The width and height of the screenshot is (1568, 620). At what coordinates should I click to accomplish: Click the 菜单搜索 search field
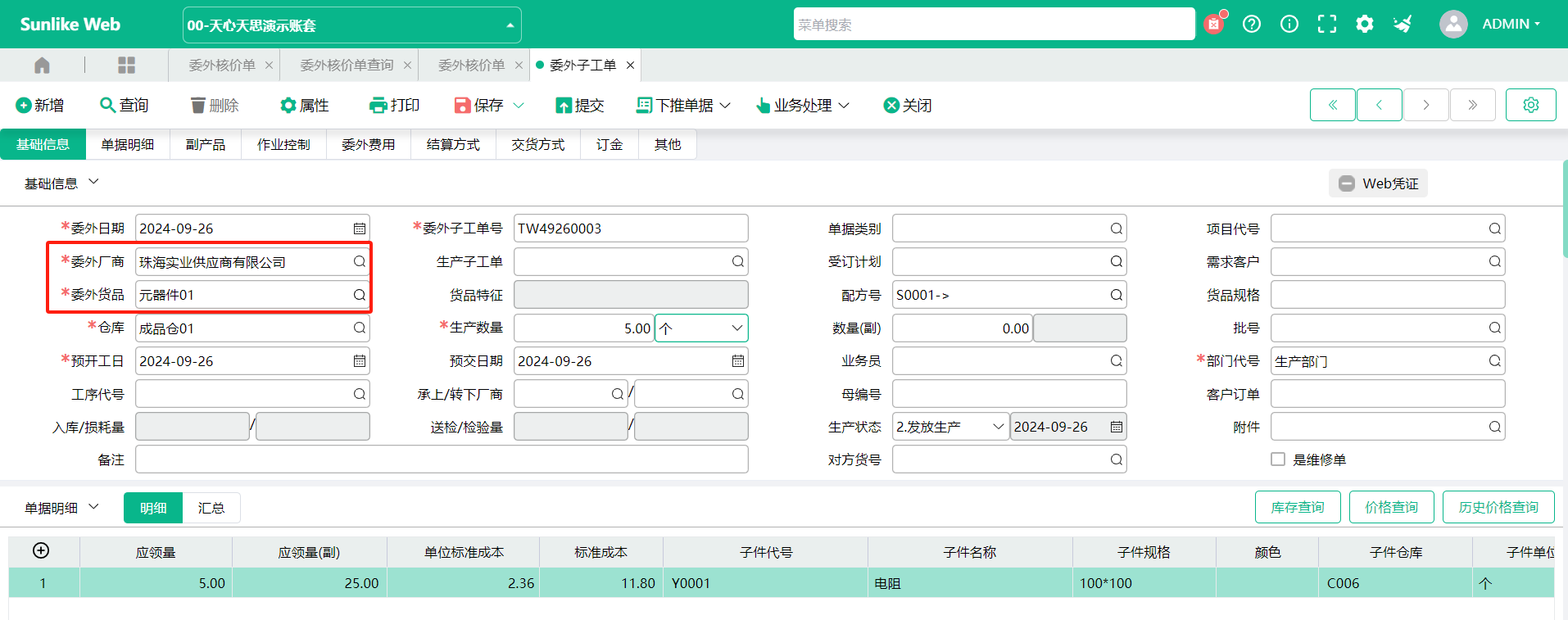pos(994,25)
